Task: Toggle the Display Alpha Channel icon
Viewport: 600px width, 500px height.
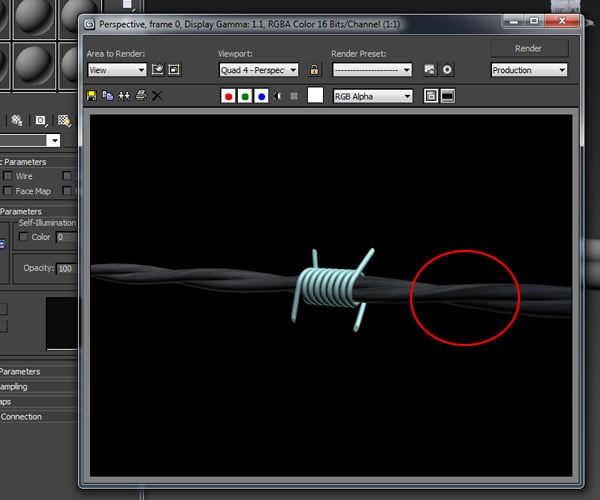Action: click(x=278, y=96)
